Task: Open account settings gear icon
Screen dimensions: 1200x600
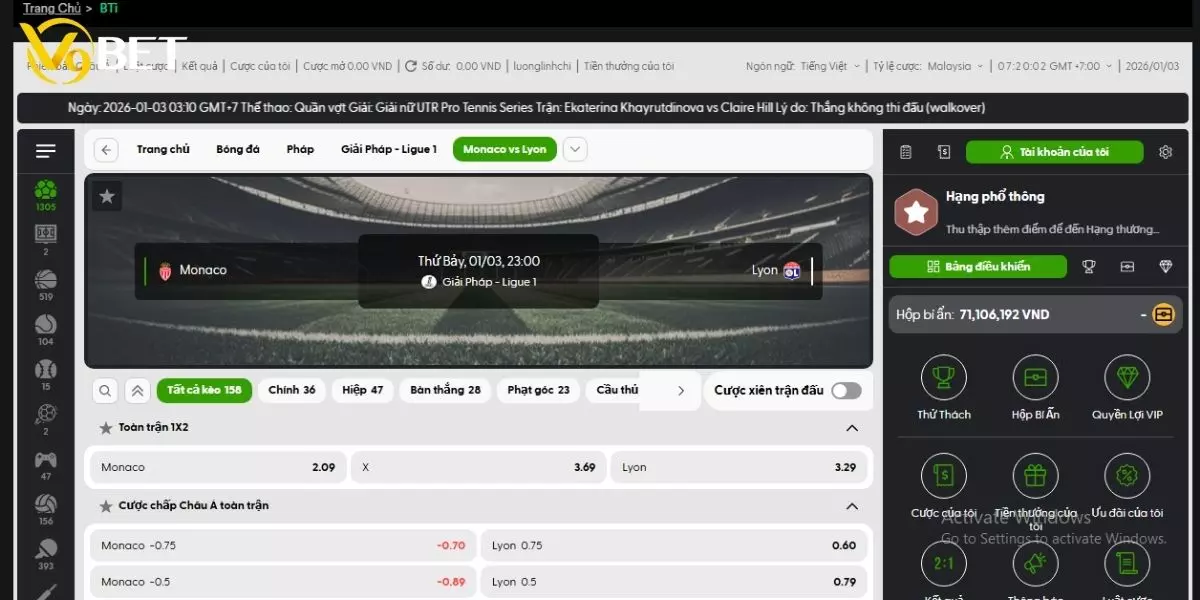Action: (1165, 152)
